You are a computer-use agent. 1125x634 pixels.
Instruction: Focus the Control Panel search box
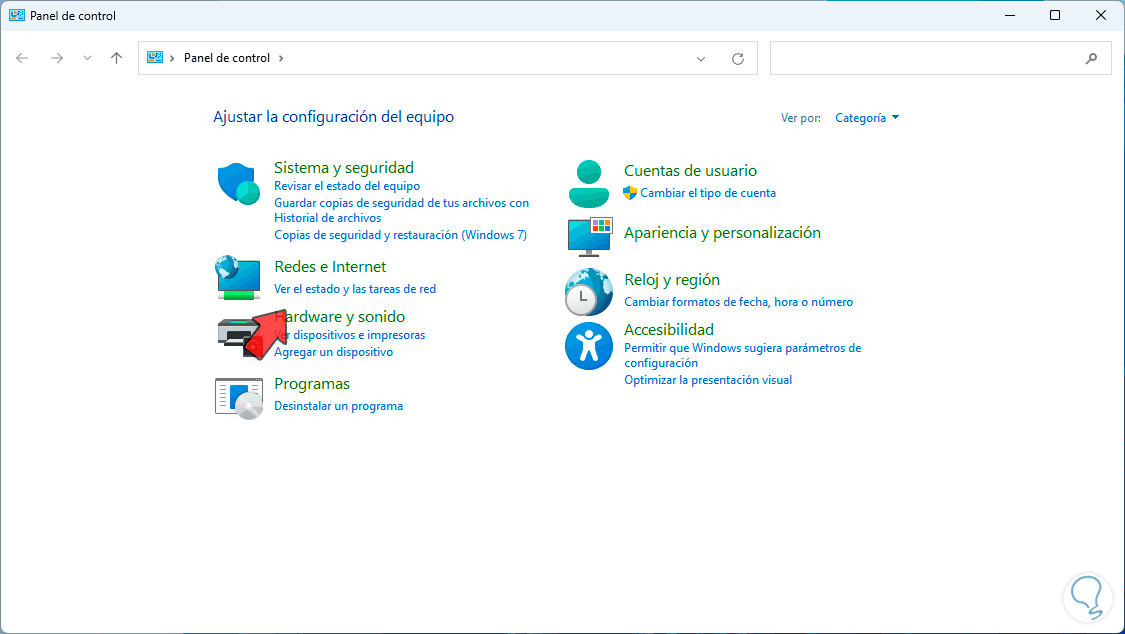(x=941, y=58)
